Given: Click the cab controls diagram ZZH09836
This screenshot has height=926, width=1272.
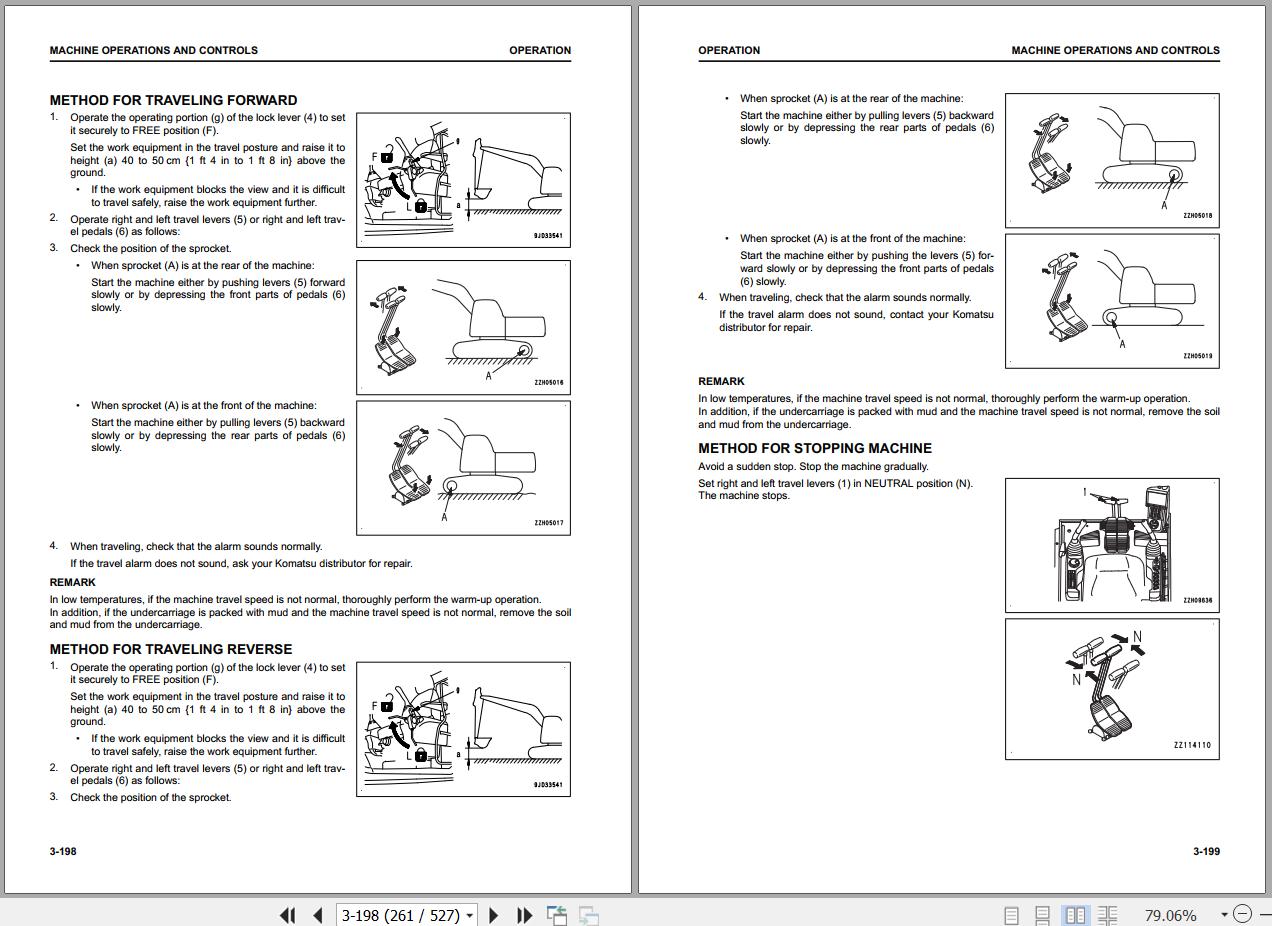Looking at the screenshot, I should pos(1112,545).
